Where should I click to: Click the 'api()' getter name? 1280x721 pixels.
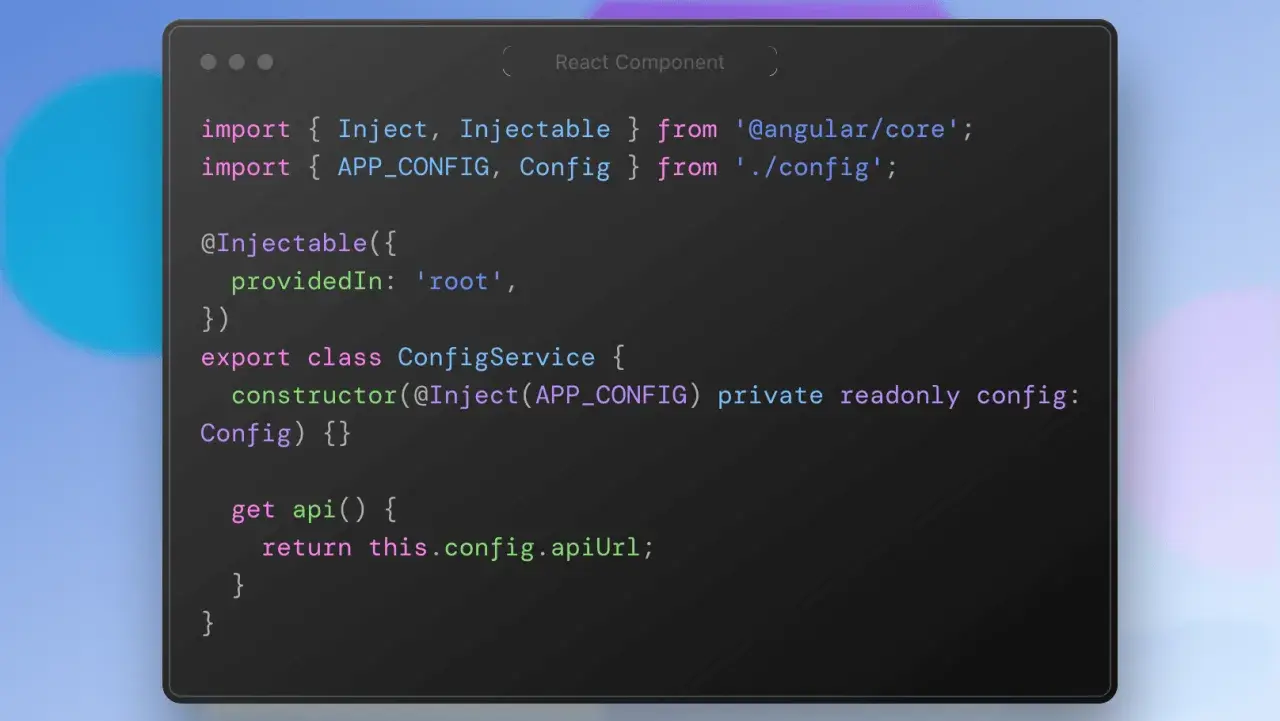click(x=329, y=510)
